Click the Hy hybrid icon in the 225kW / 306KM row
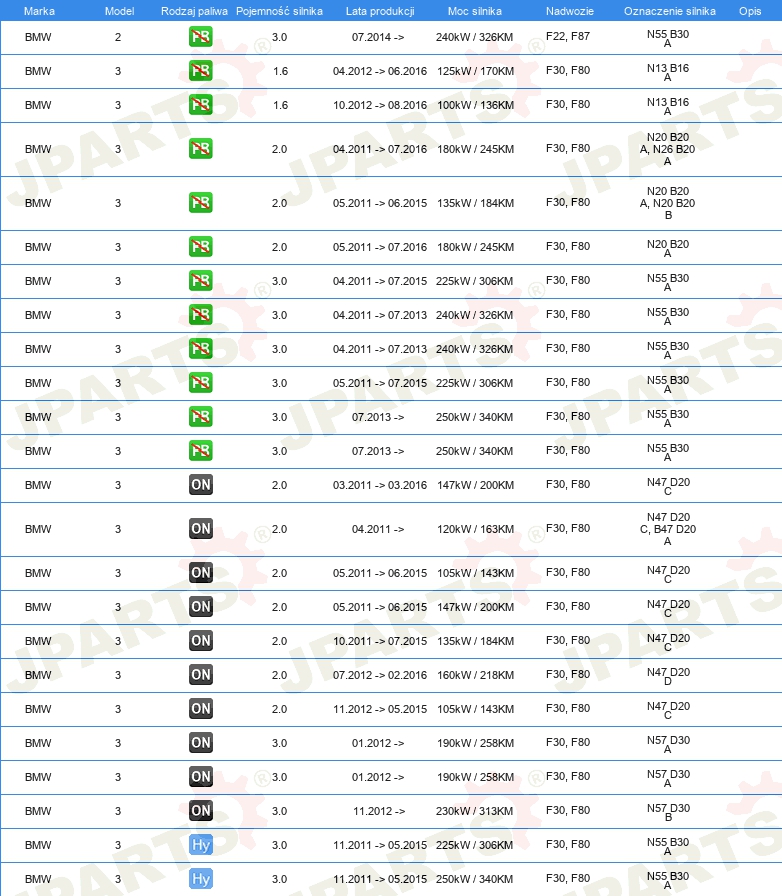This screenshot has height=896, width=782. point(201,845)
